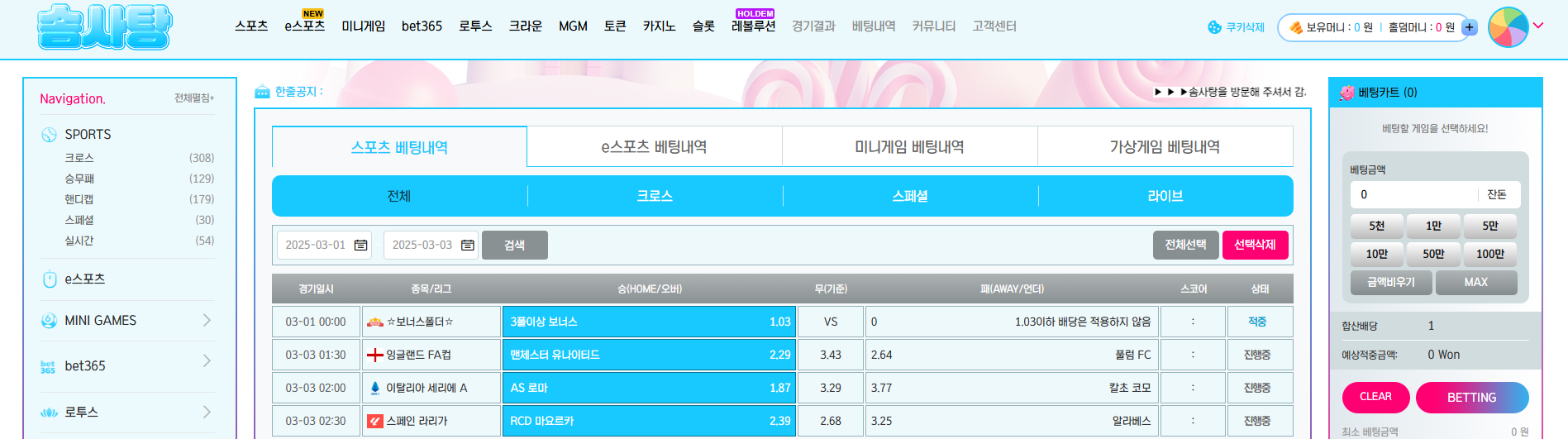Click 전체펼침+ to expand all navigation

pos(194,98)
